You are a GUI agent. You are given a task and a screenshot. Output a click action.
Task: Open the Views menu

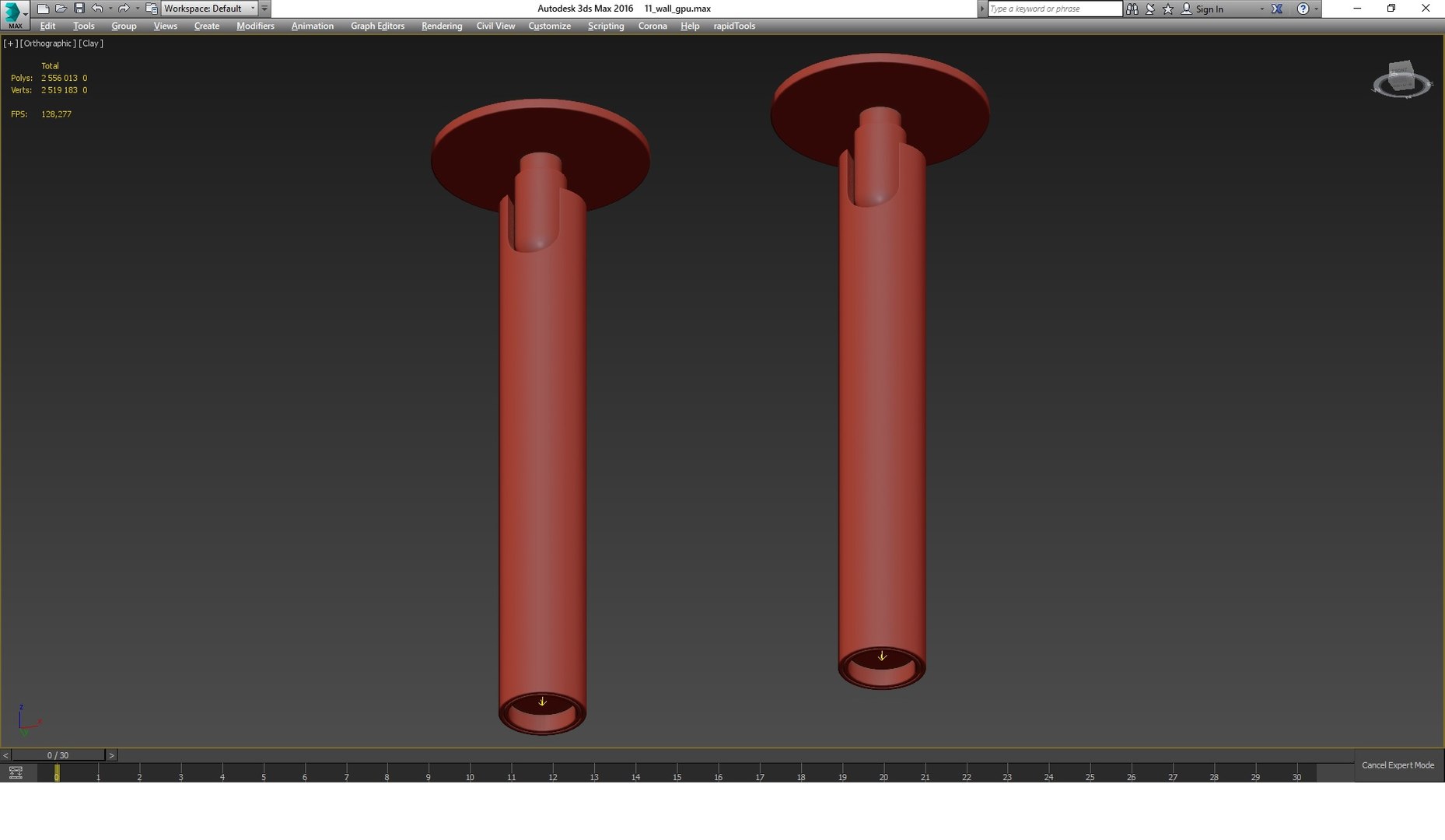click(165, 26)
